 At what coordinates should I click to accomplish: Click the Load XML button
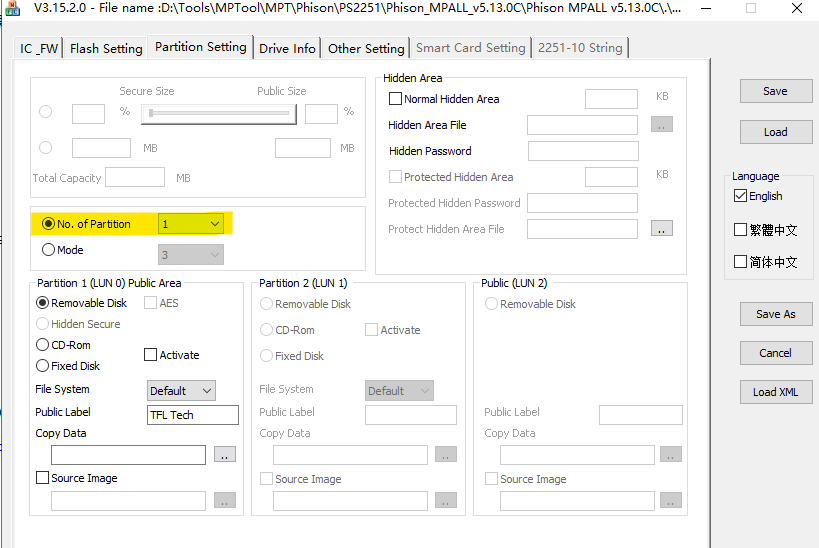[x=775, y=392]
